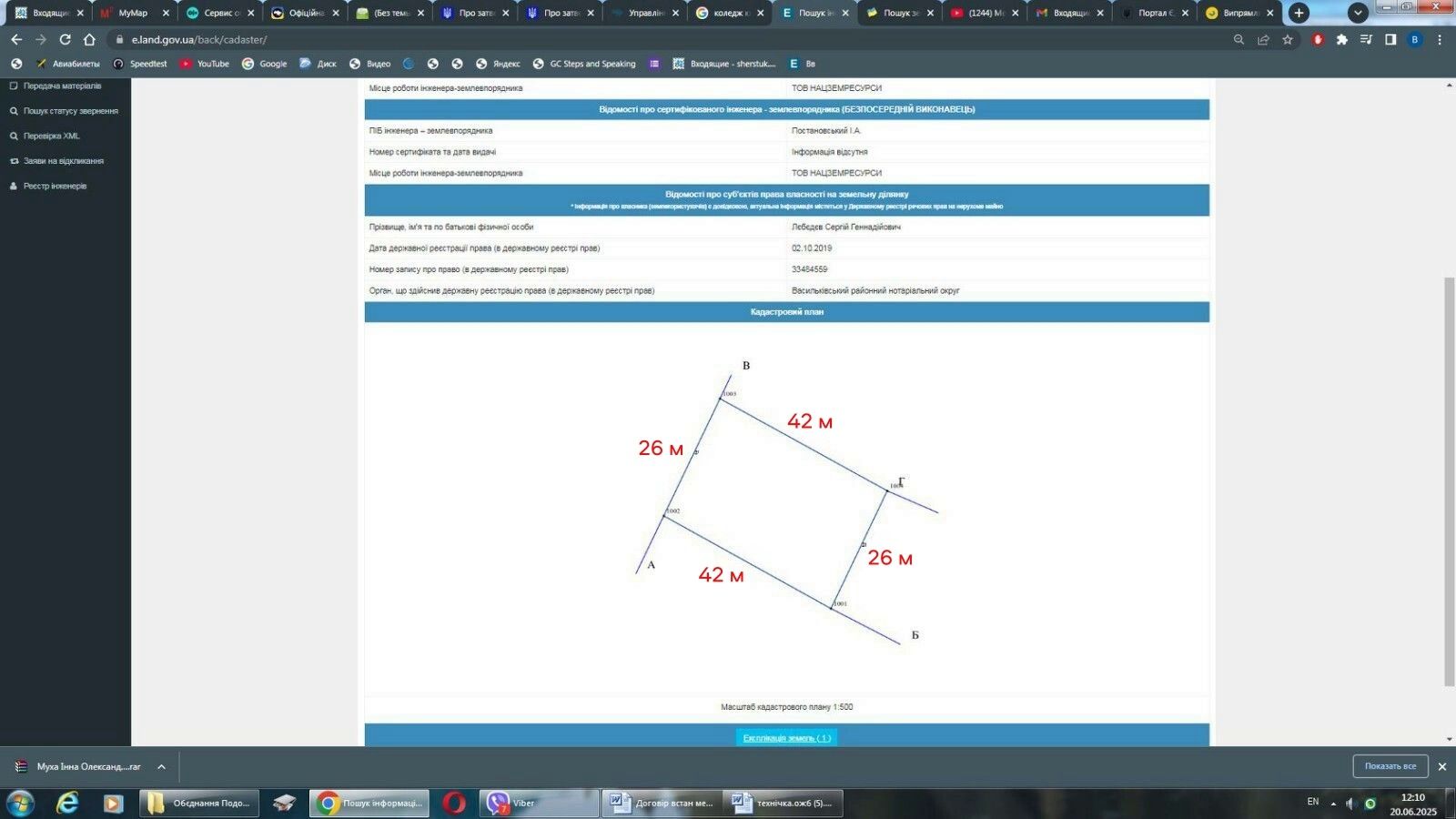Image resolution: width=1456 pixels, height=819 pixels.
Task: Go forward using the browser arrow
Action: pos(40,40)
